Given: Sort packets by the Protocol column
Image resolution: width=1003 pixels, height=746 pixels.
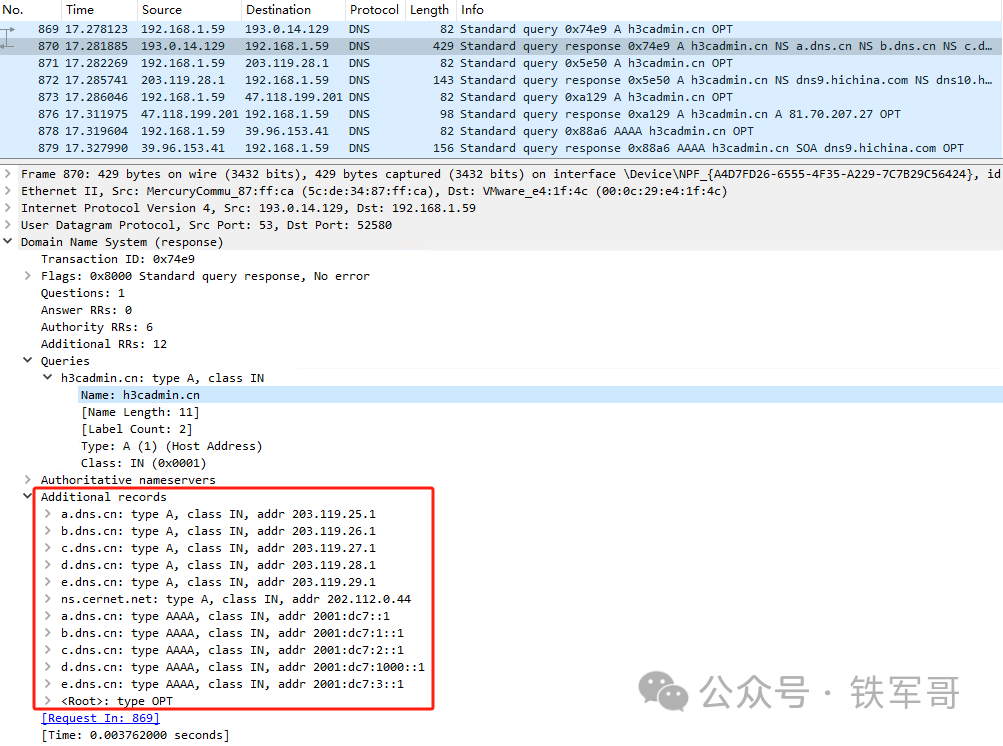Looking at the screenshot, I should click(375, 10).
